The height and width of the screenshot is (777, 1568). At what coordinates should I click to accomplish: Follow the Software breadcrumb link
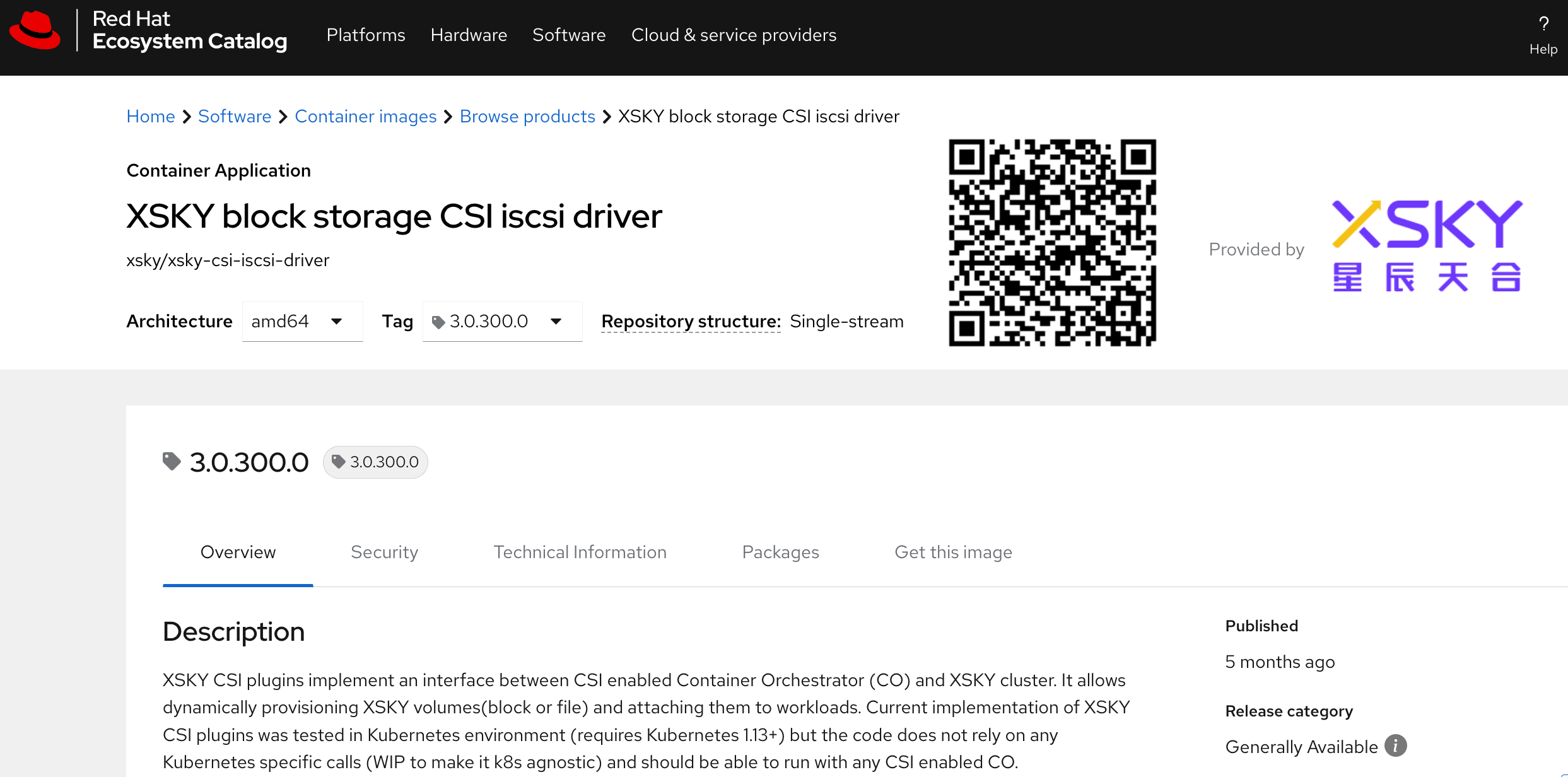point(235,117)
